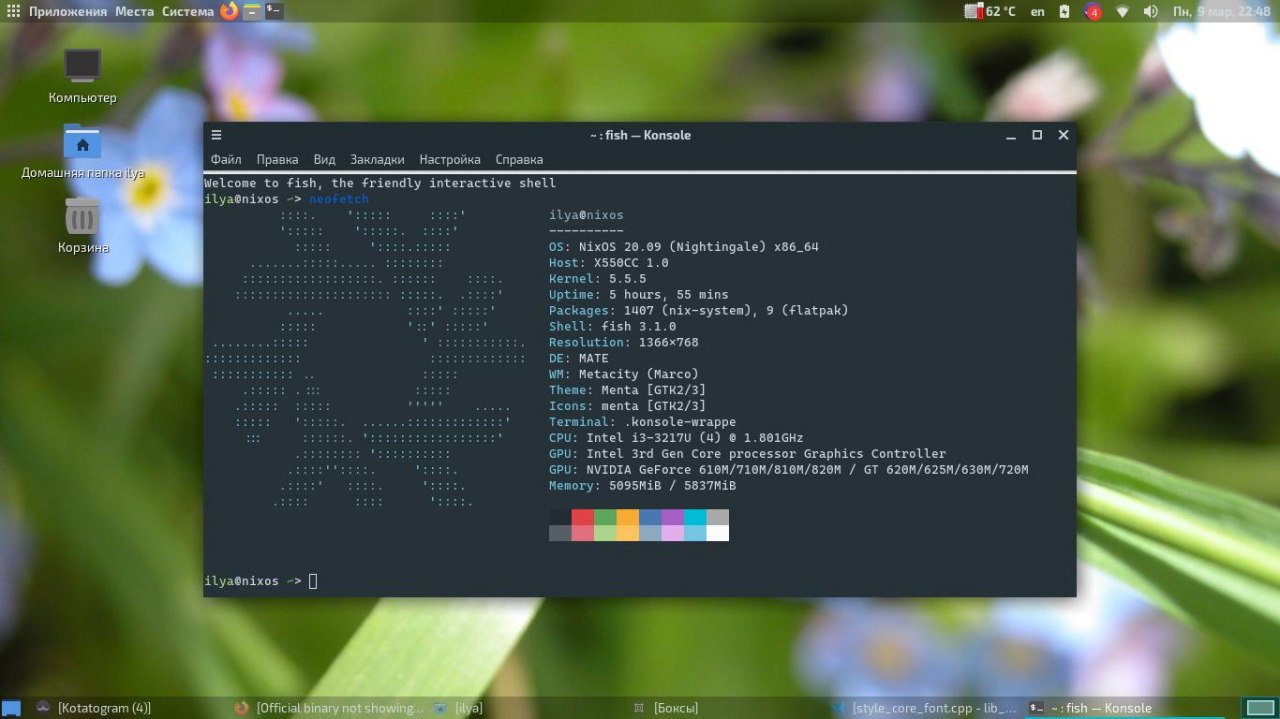The height and width of the screenshot is (719, 1280).
Task: Launch Firefox from the top panel
Action: point(229,11)
